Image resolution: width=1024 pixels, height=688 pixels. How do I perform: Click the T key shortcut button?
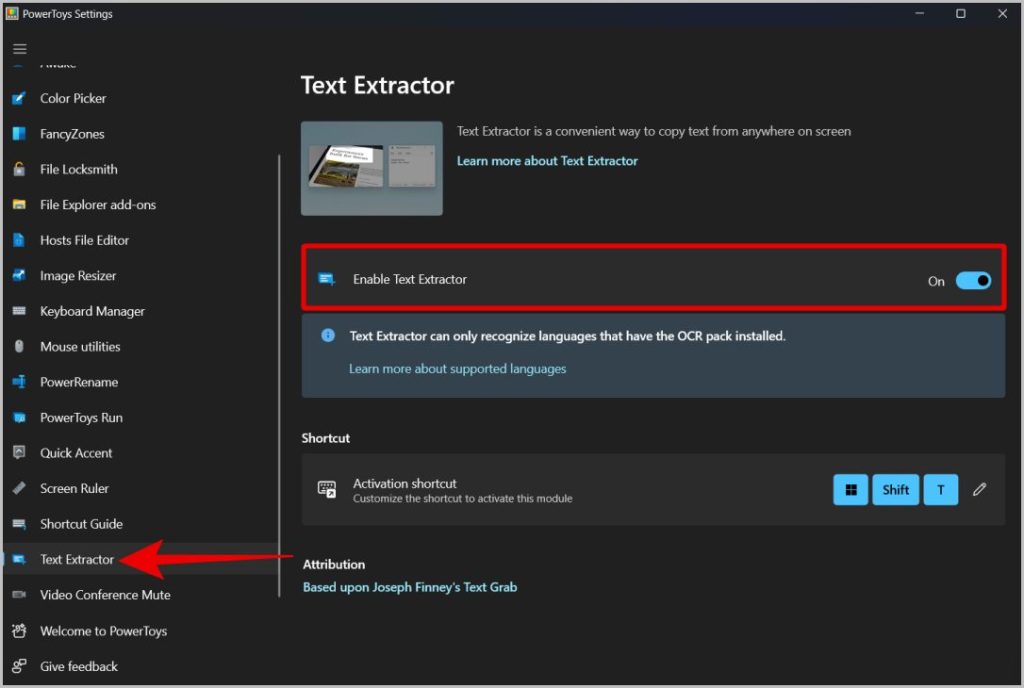coord(940,490)
